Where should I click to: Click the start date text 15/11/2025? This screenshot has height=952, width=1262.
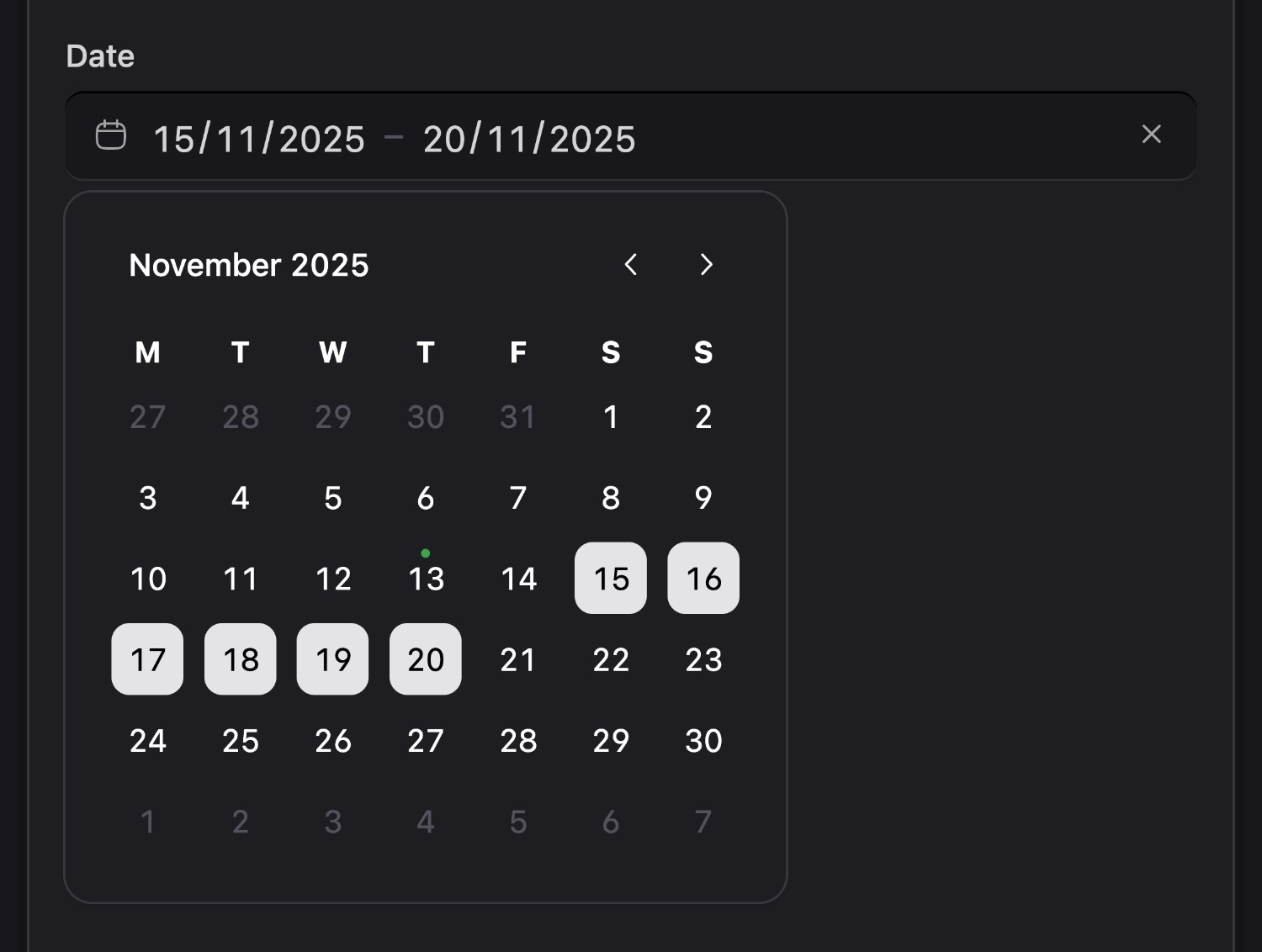[258, 138]
